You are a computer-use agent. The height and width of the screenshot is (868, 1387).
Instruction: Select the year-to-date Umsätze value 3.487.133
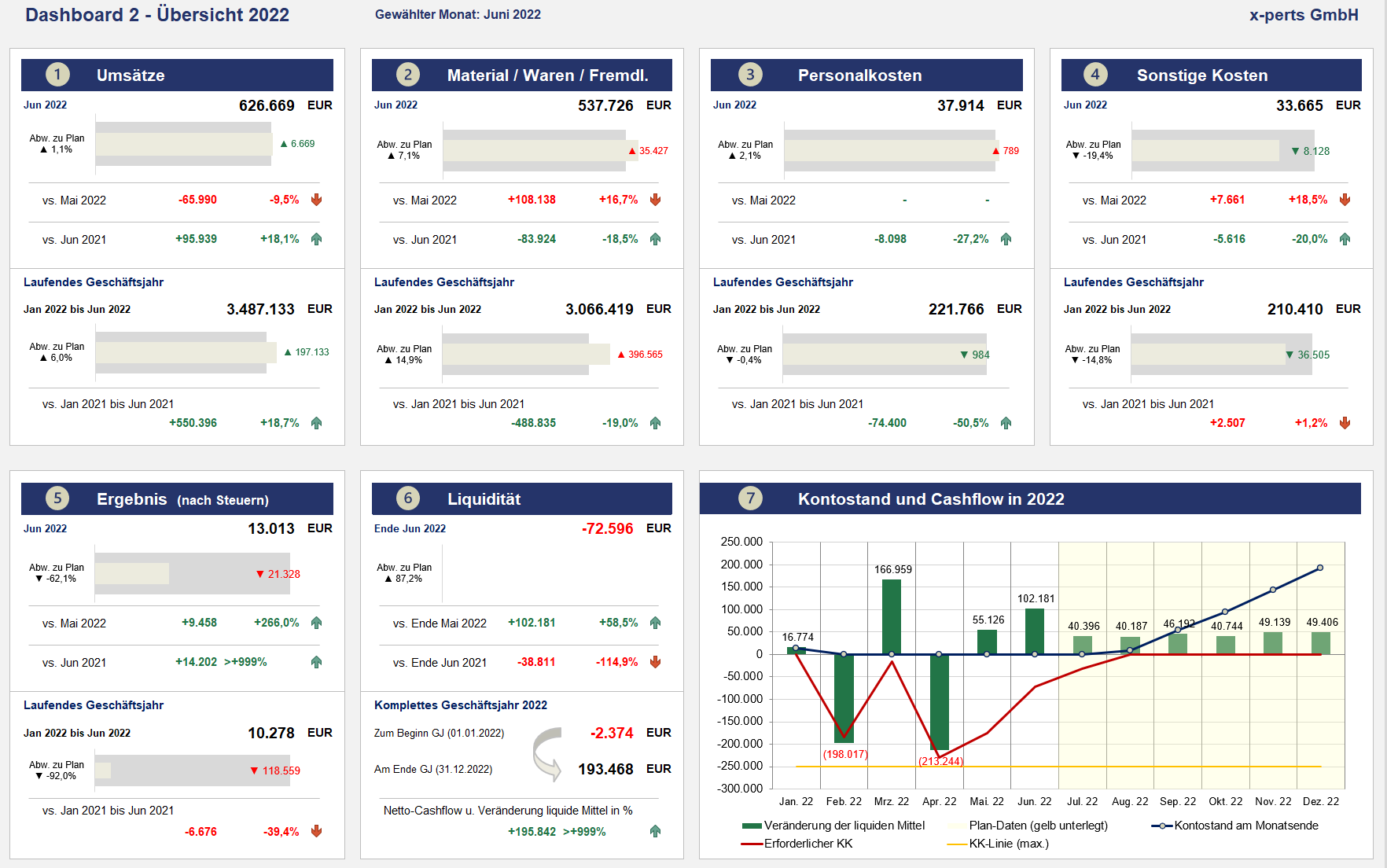point(260,309)
